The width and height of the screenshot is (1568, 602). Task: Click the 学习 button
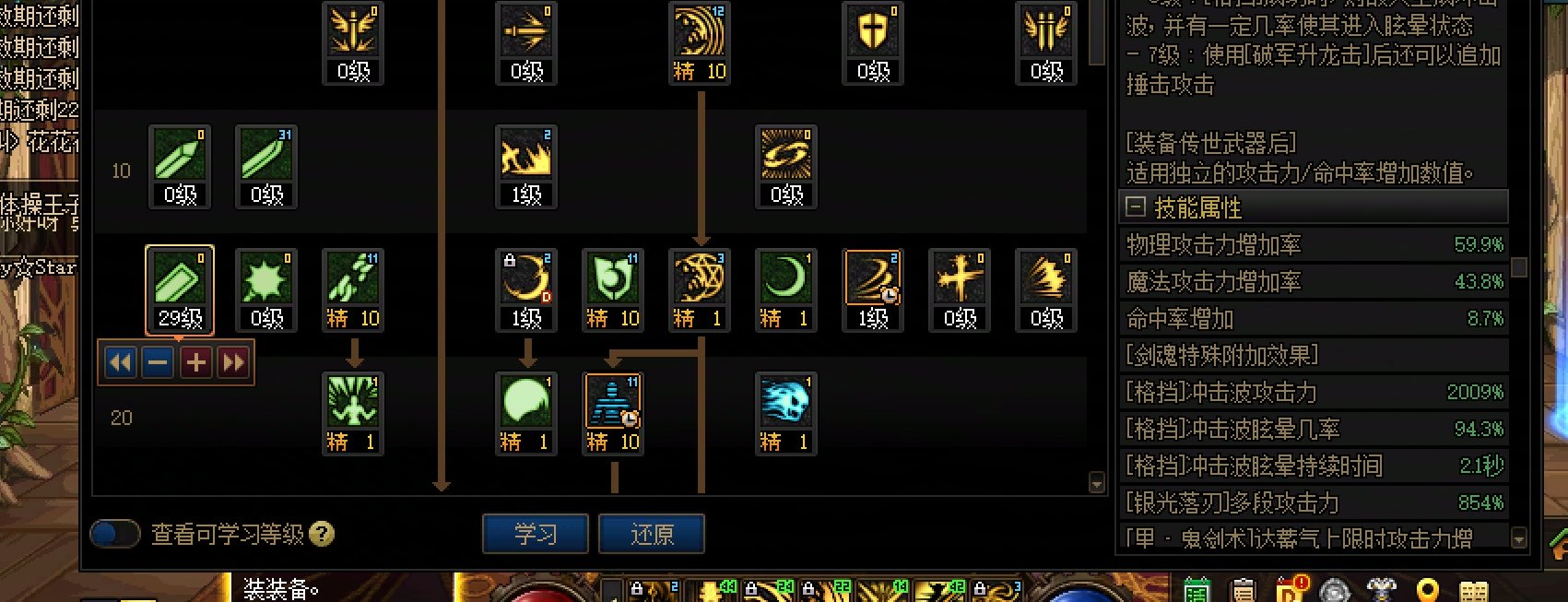(536, 534)
